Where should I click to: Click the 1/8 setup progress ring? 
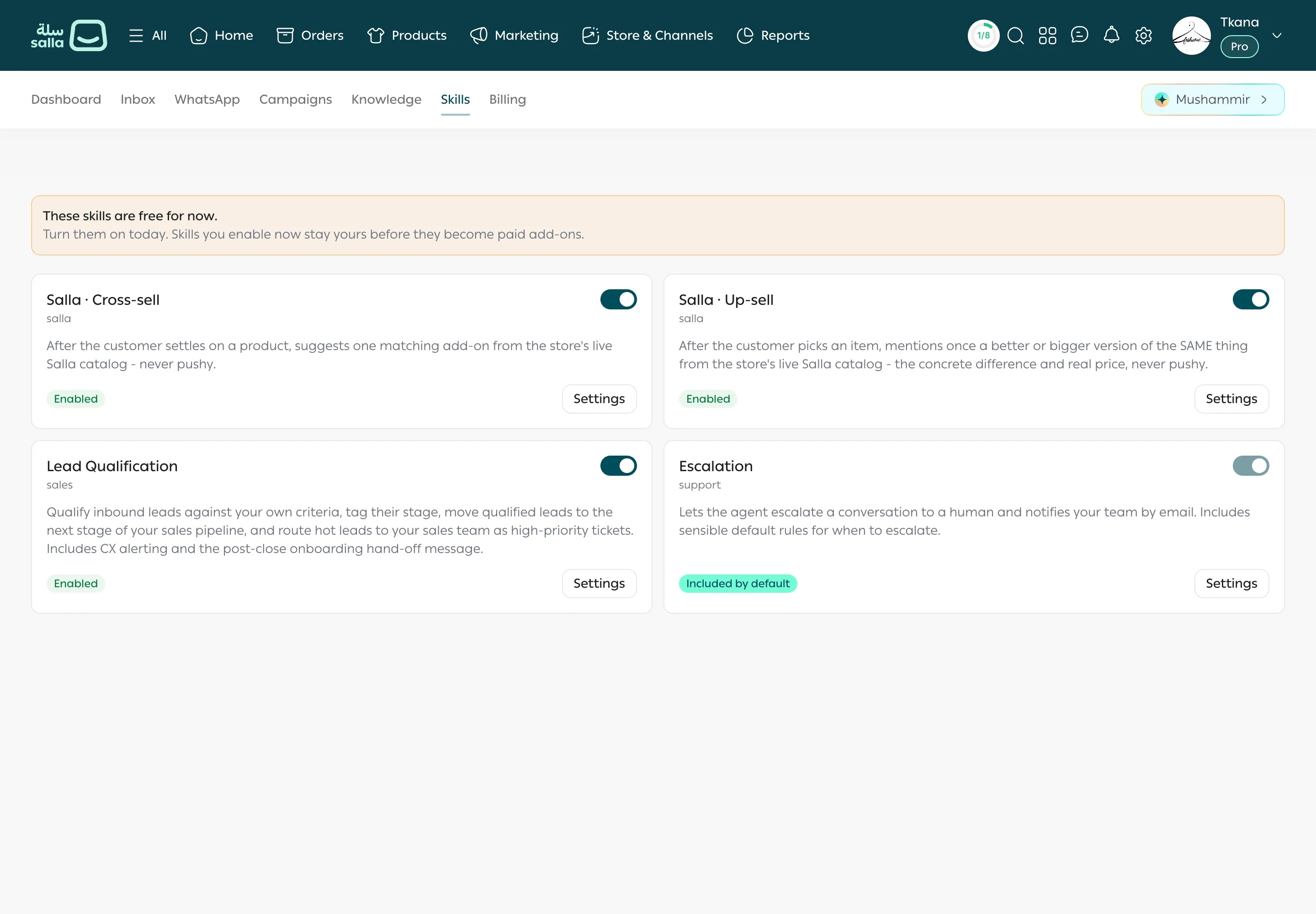[x=983, y=36]
